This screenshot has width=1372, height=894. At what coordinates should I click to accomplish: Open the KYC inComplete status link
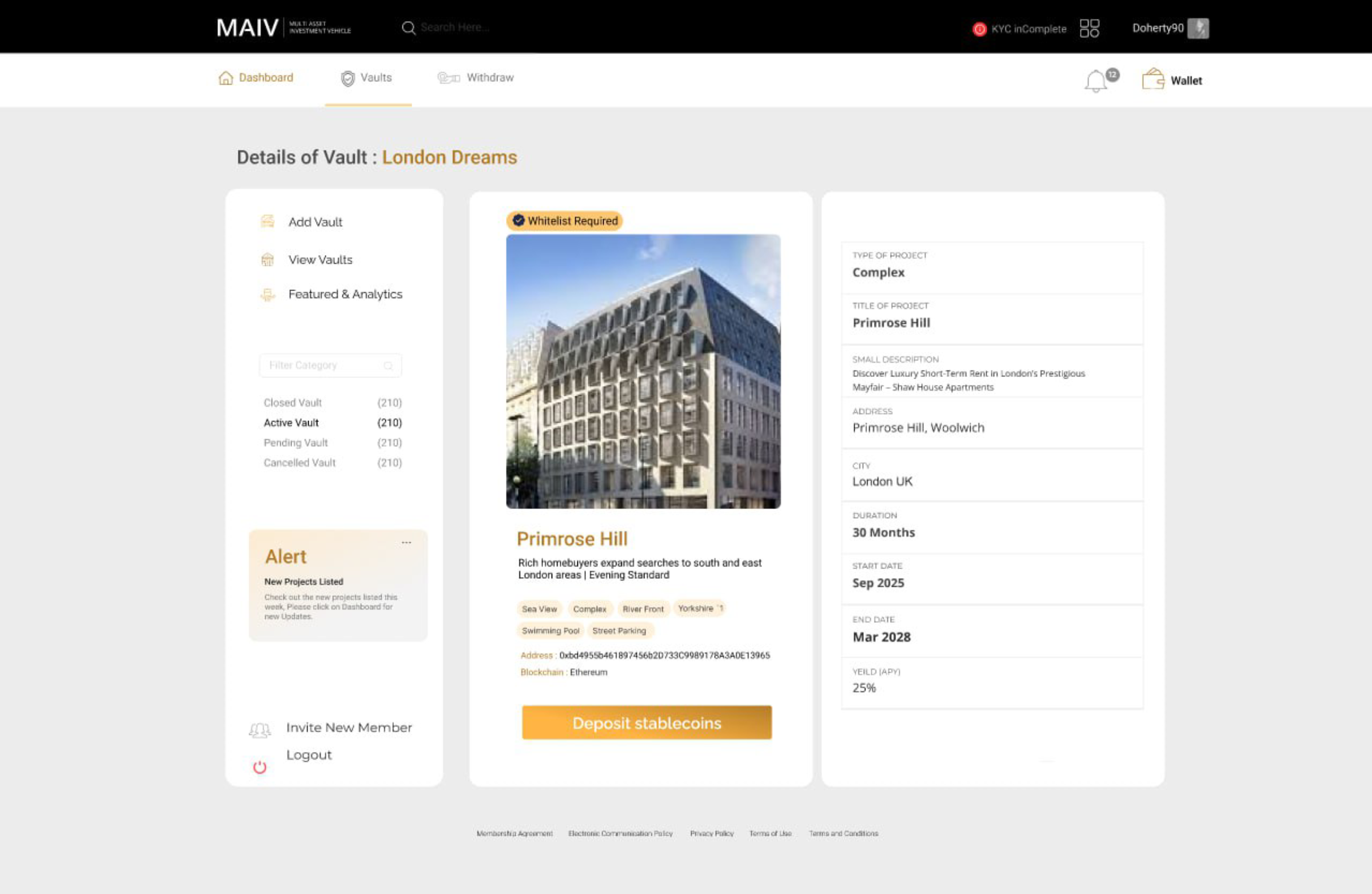pos(1028,29)
